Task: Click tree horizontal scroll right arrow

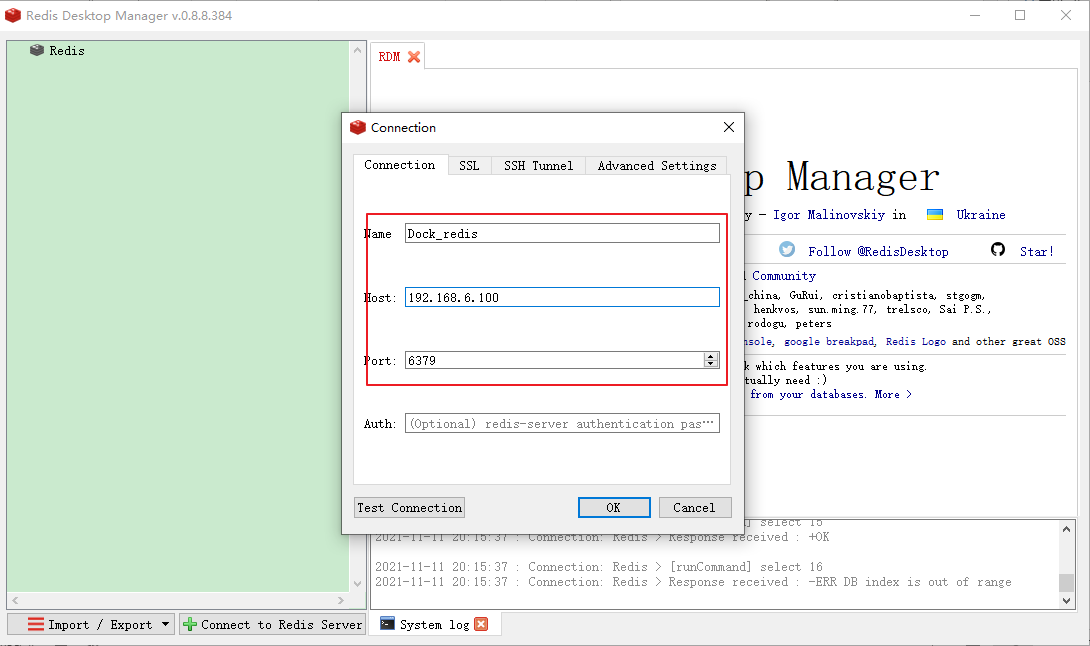Action: click(x=341, y=599)
